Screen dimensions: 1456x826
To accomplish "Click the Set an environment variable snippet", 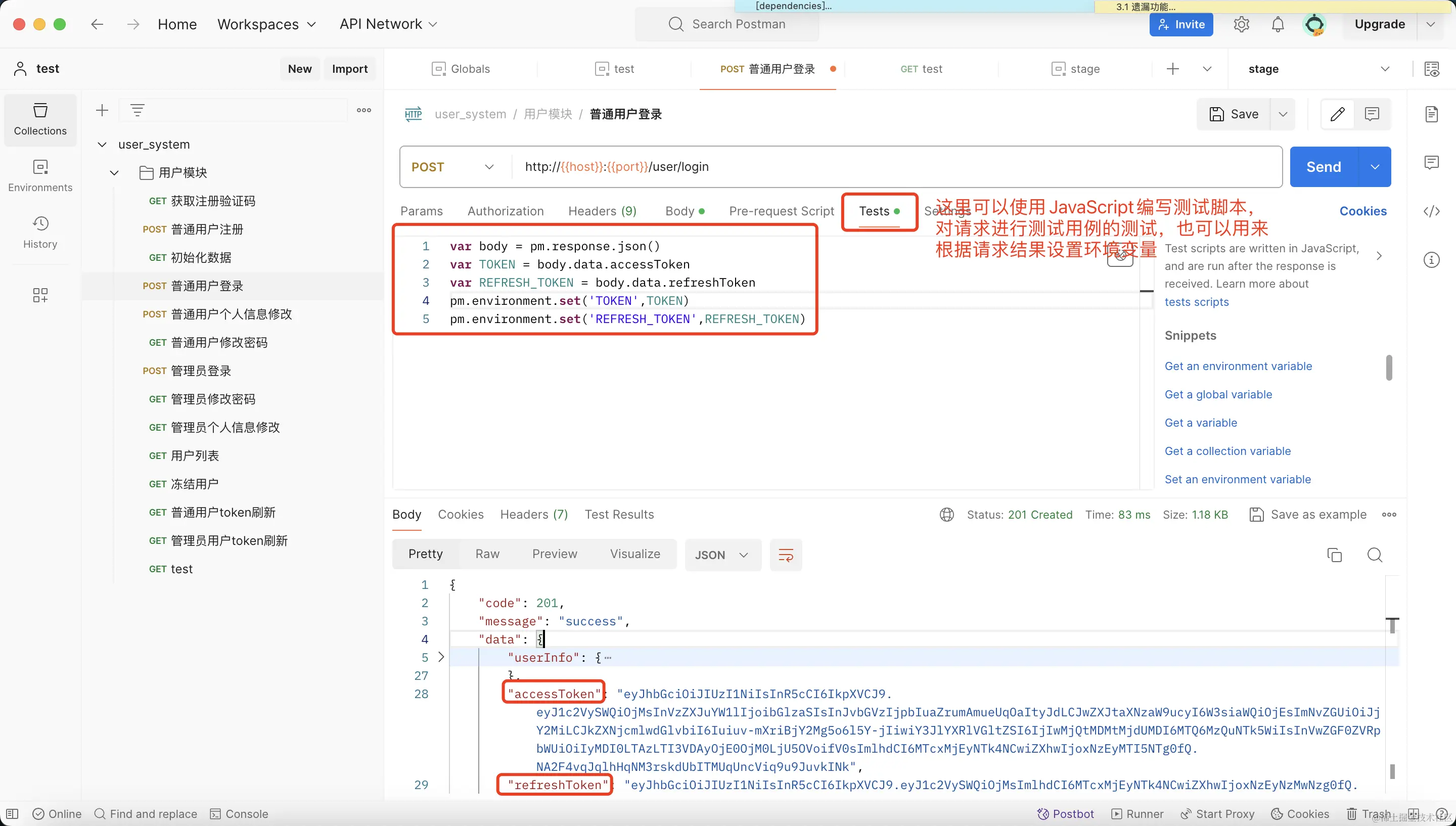I will tap(1238, 479).
